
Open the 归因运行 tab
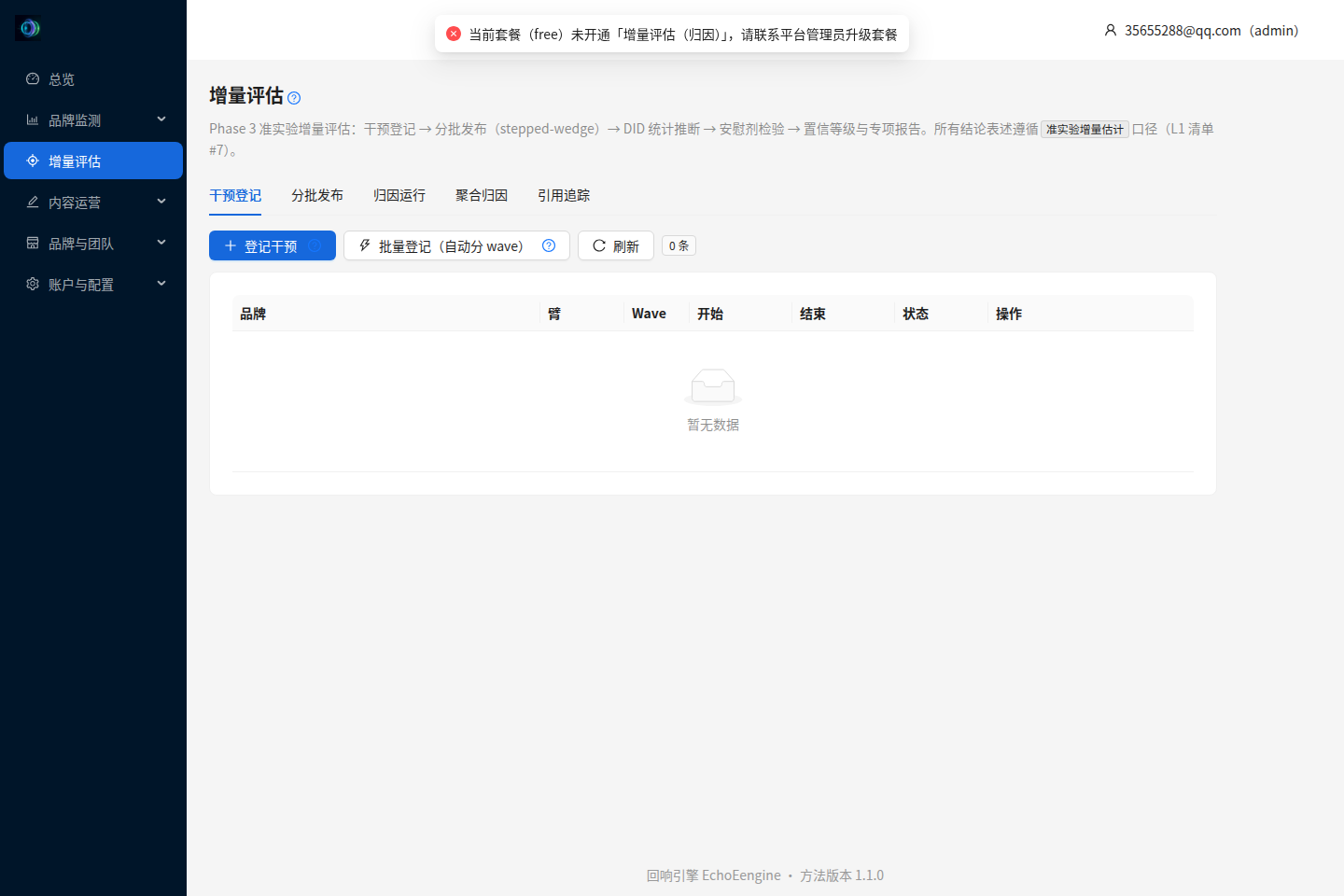(x=399, y=195)
